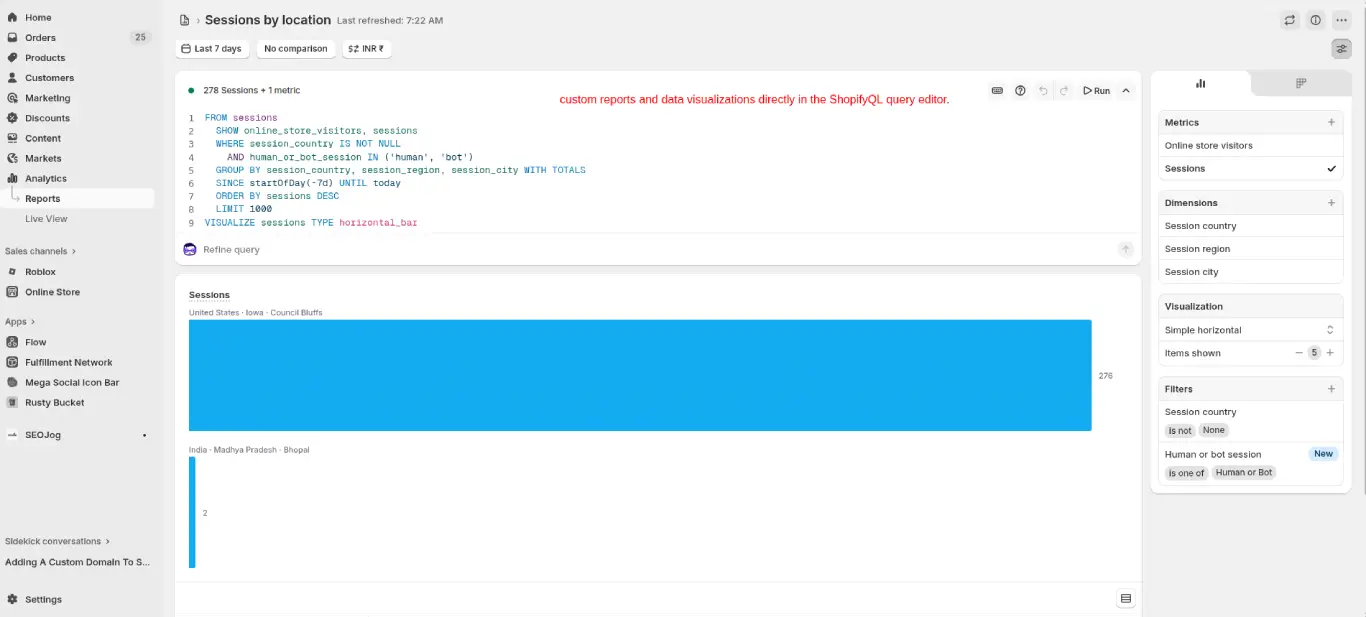Toggle the customization panel icon below the top bar
This screenshot has height=617, width=1366.
1341,48
